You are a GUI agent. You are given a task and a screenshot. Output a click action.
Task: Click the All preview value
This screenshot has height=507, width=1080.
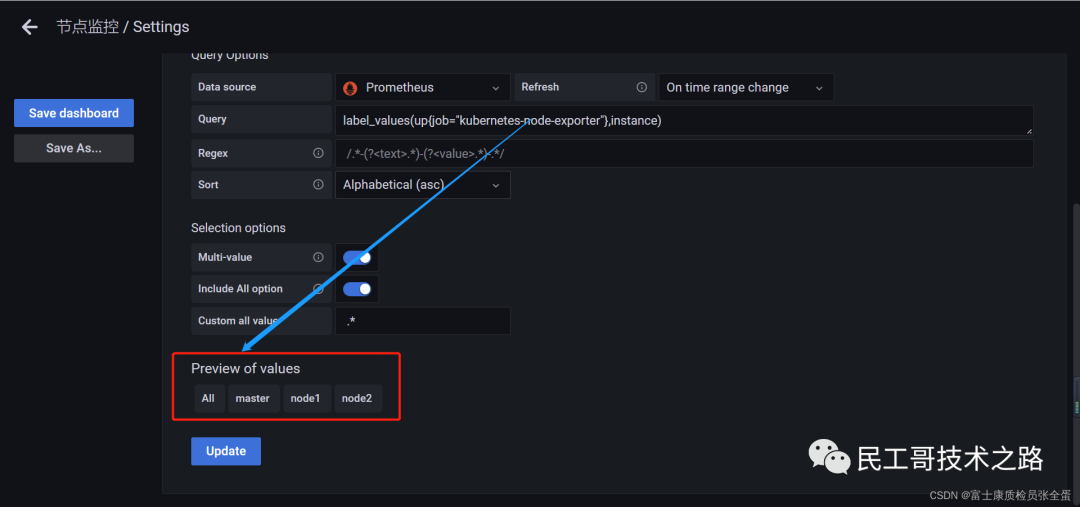tap(209, 398)
